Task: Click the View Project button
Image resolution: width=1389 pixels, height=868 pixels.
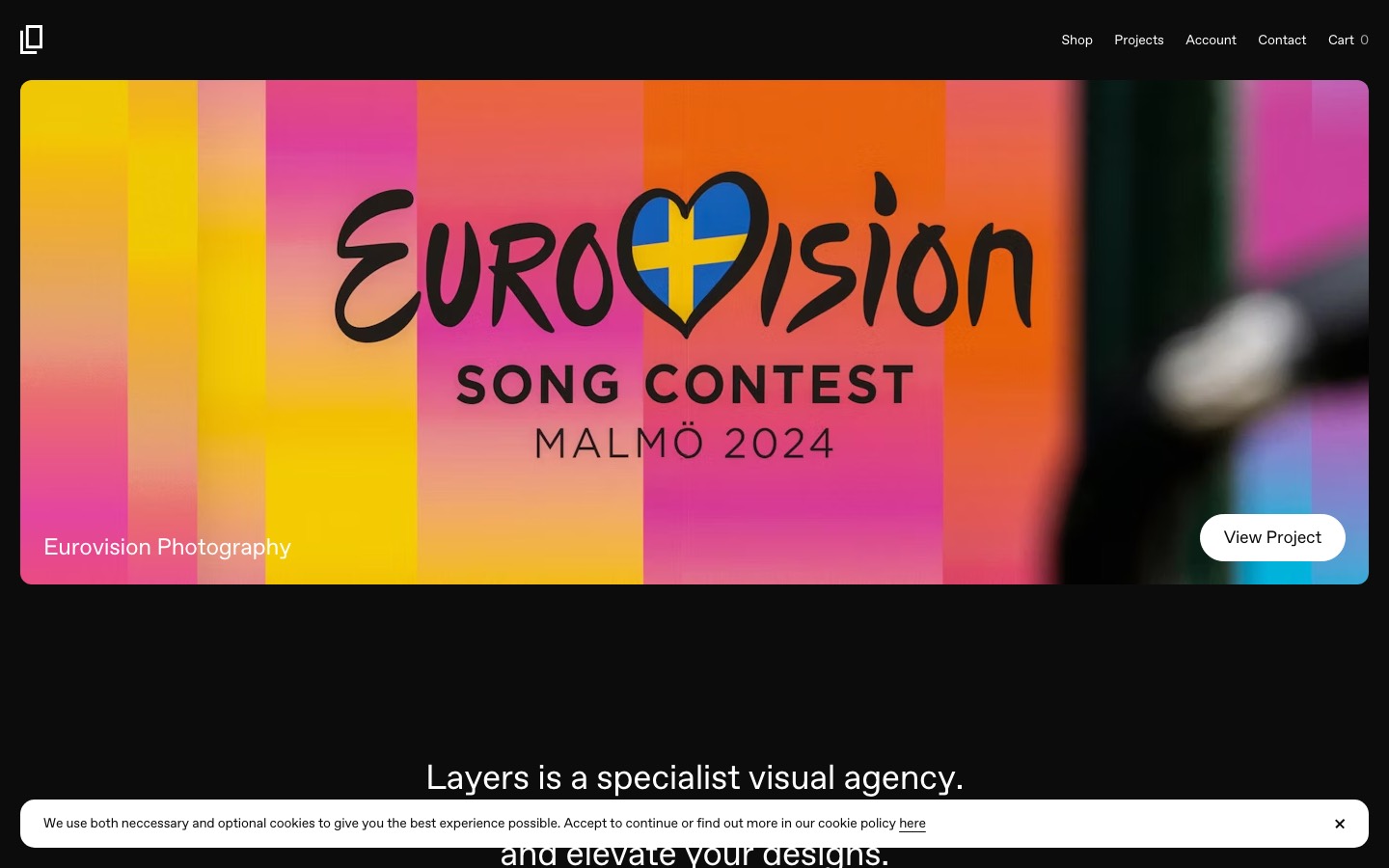Action: click(1272, 537)
